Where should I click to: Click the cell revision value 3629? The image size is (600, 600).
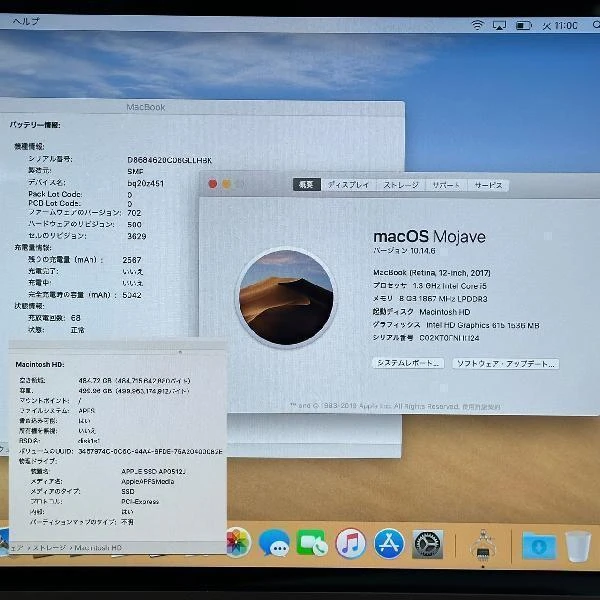(x=137, y=236)
